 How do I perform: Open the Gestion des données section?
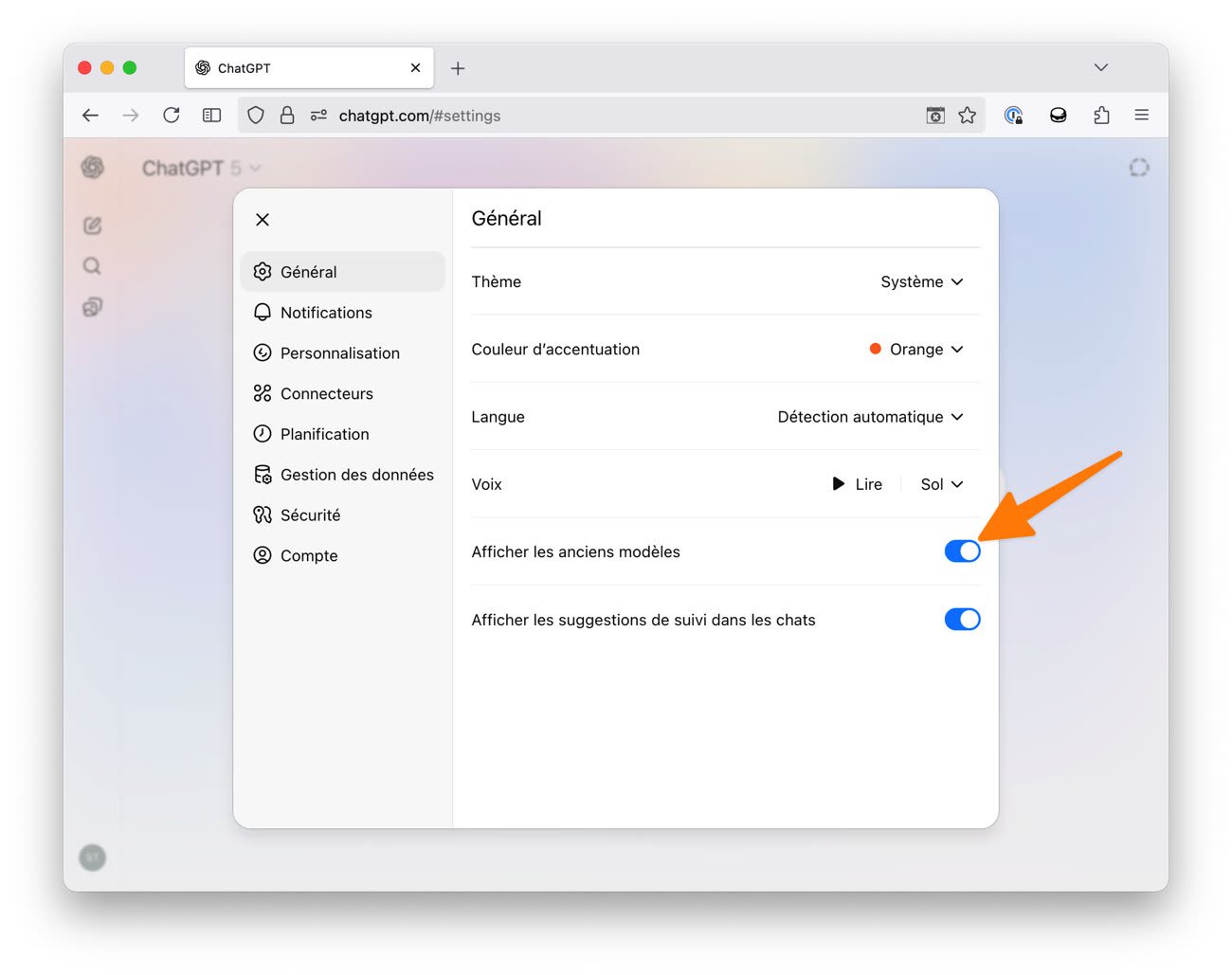pyautogui.click(x=342, y=475)
